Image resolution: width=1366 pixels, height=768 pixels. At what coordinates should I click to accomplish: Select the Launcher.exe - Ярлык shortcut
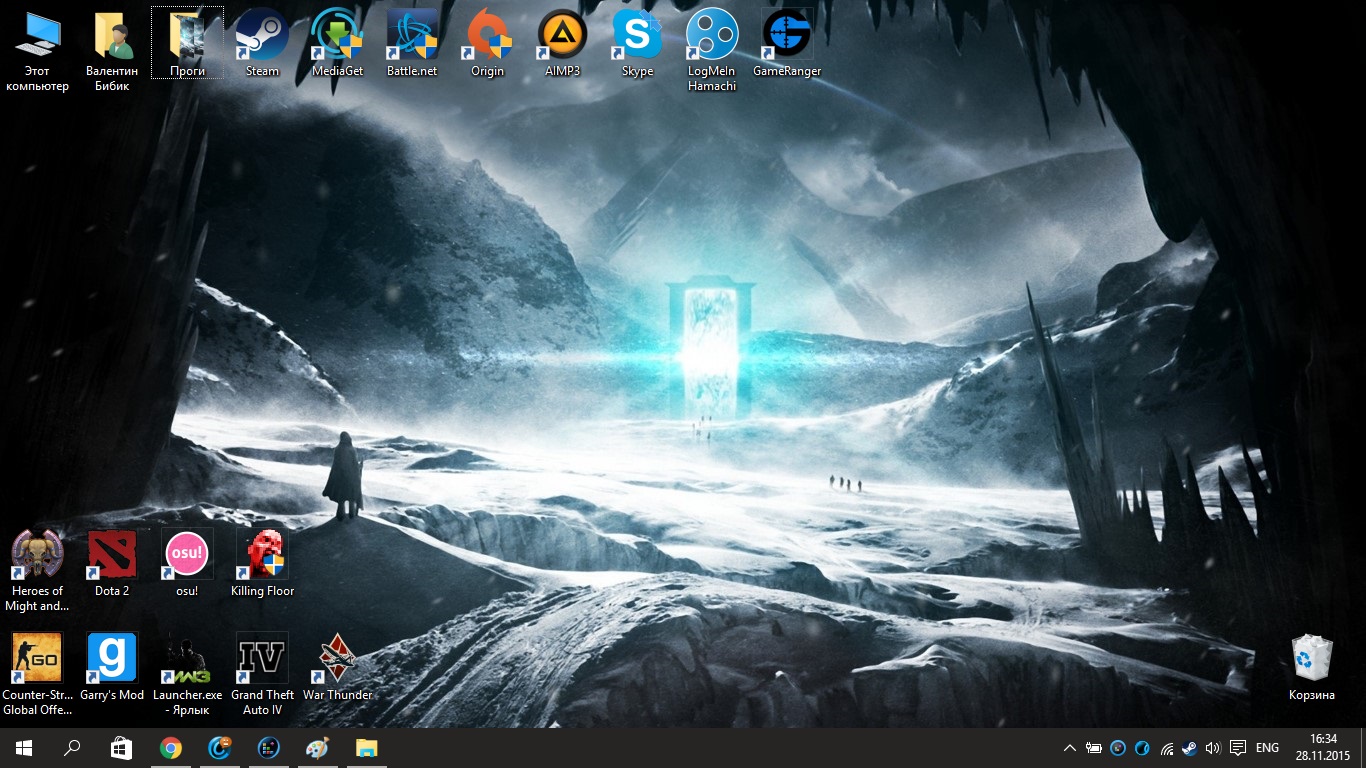tap(187, 674)
